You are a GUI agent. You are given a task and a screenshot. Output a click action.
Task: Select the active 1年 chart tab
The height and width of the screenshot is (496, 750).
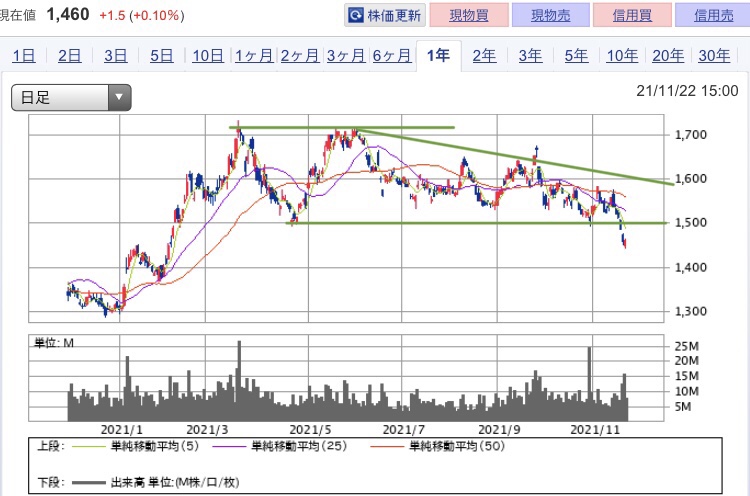pyautogui.click(x=439, y=56)
